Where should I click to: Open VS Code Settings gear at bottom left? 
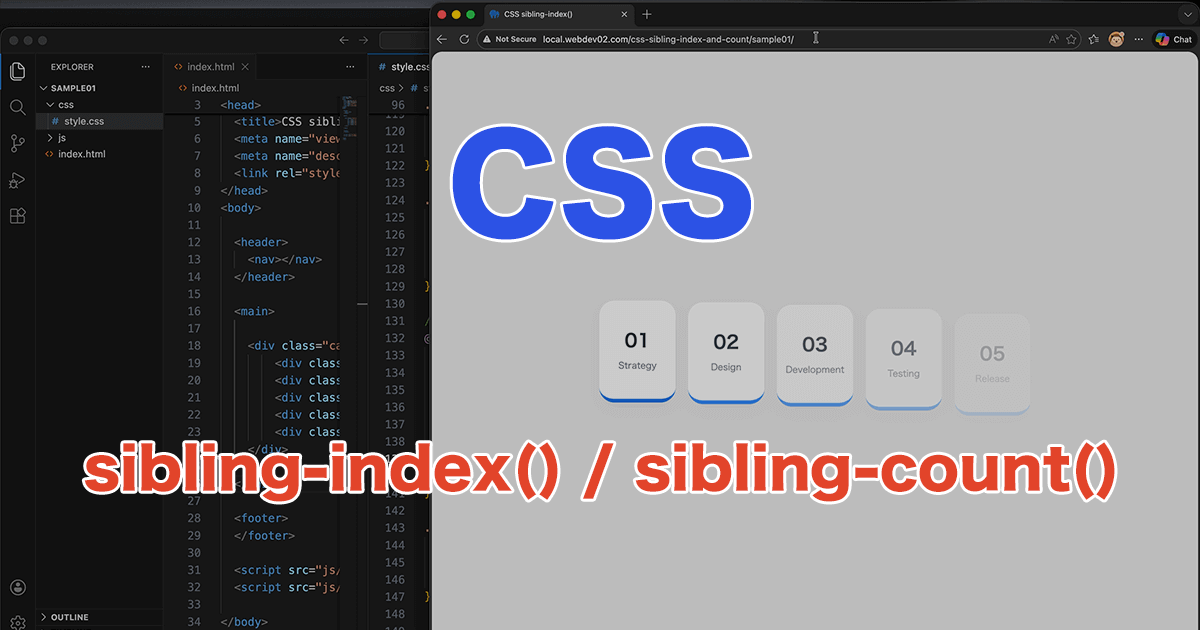coord(17,622)
